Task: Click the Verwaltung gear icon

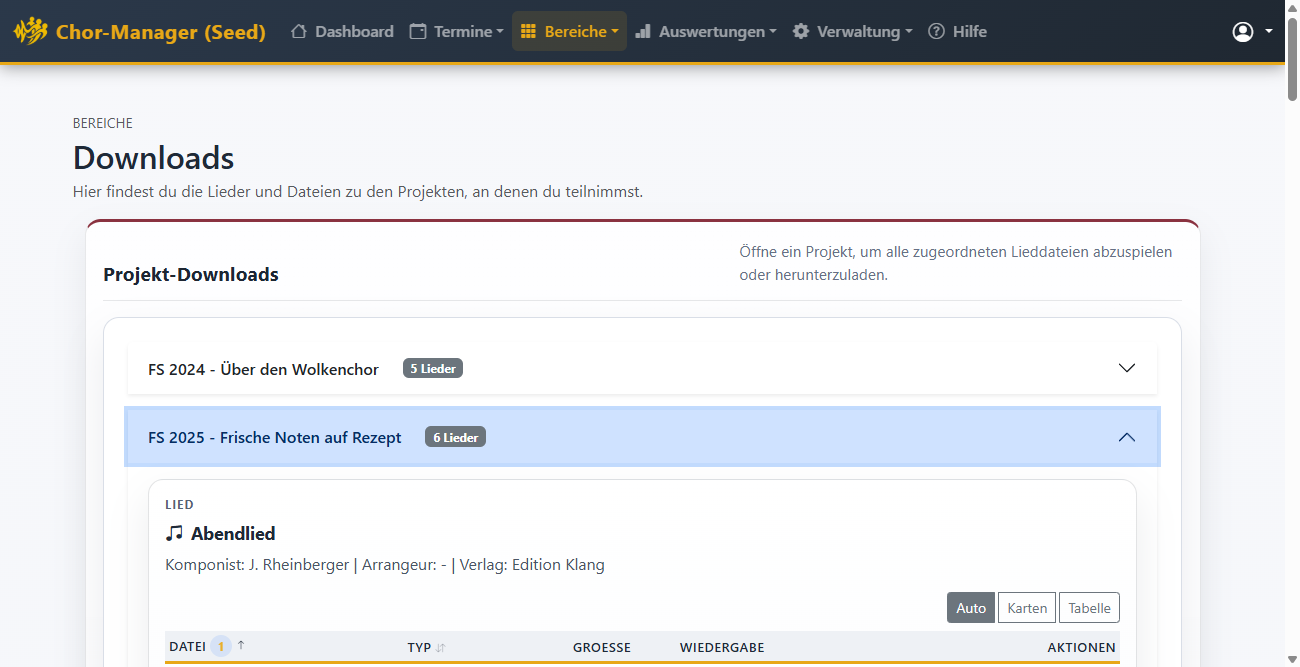Action: (x=801, y=31)
